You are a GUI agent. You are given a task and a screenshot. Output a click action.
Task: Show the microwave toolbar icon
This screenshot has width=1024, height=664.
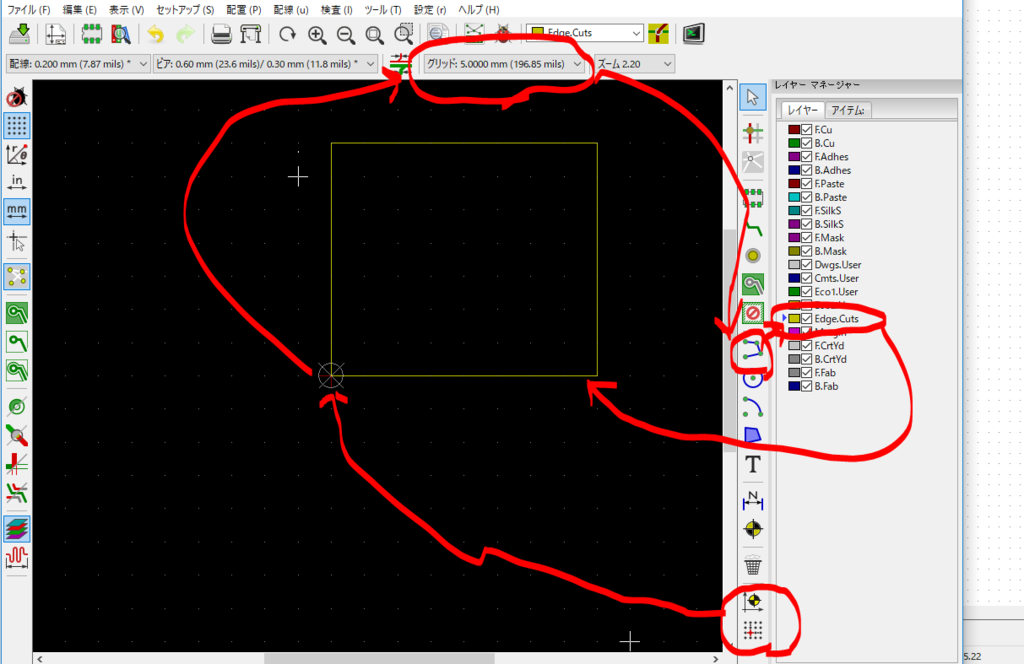click(16, 558)
